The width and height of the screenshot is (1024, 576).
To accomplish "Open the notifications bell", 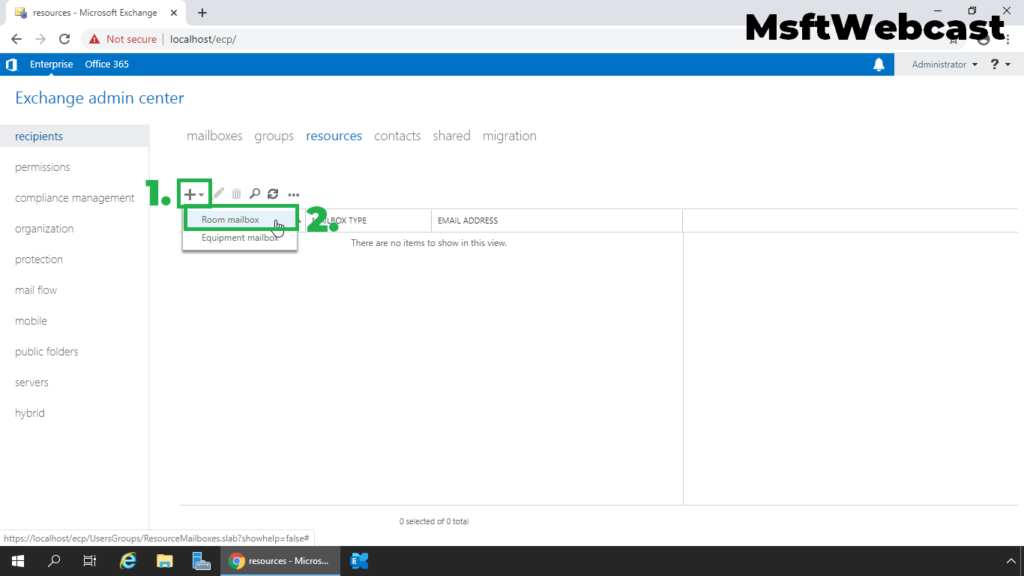I will point(879,65).
